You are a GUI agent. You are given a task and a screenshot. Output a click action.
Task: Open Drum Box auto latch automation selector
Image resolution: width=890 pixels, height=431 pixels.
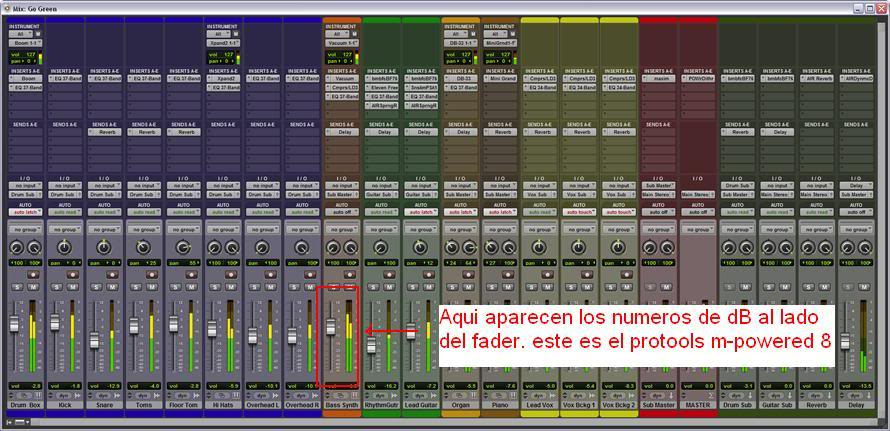click(x=24, y=212)
